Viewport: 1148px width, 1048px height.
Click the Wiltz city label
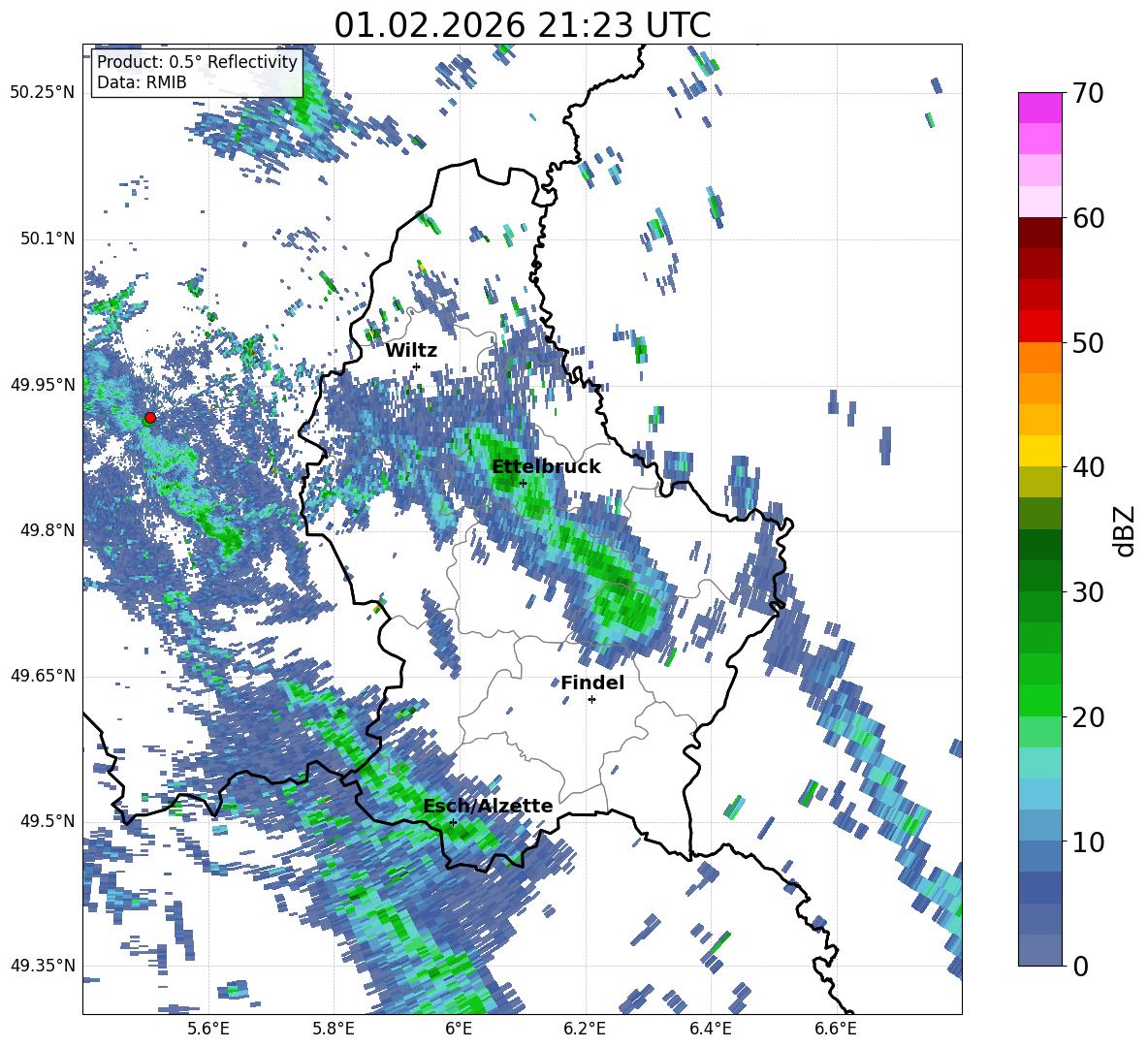(411, 350)
